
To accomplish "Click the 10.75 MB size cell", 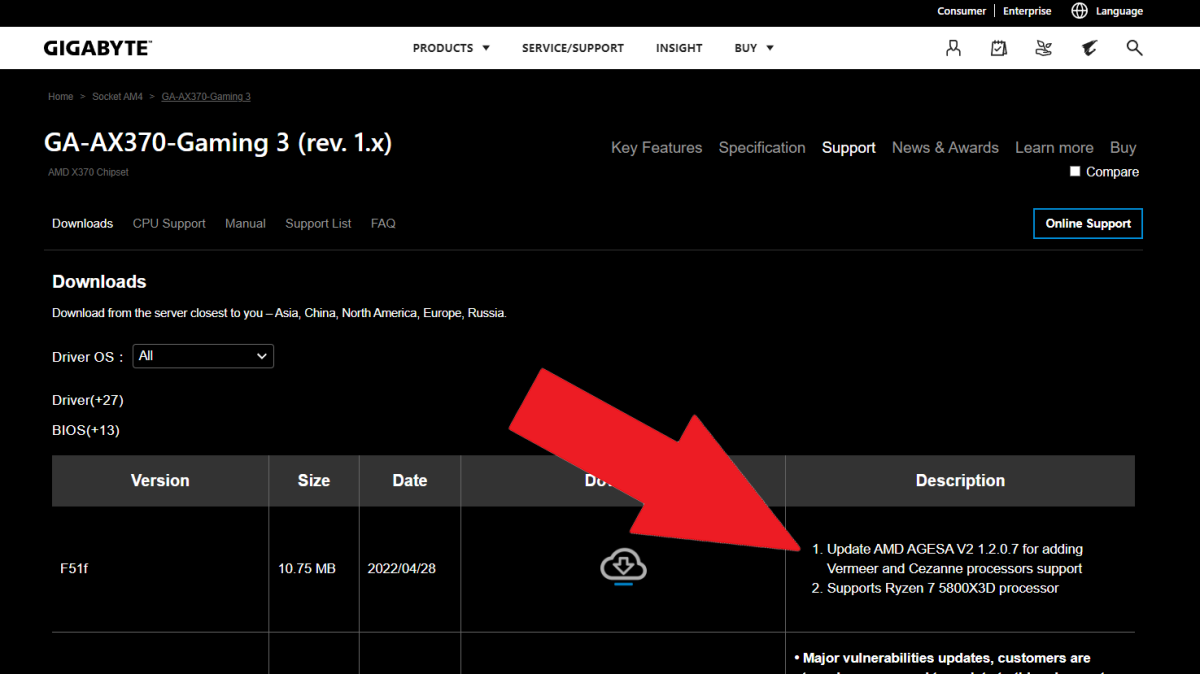I will (313, 569).
